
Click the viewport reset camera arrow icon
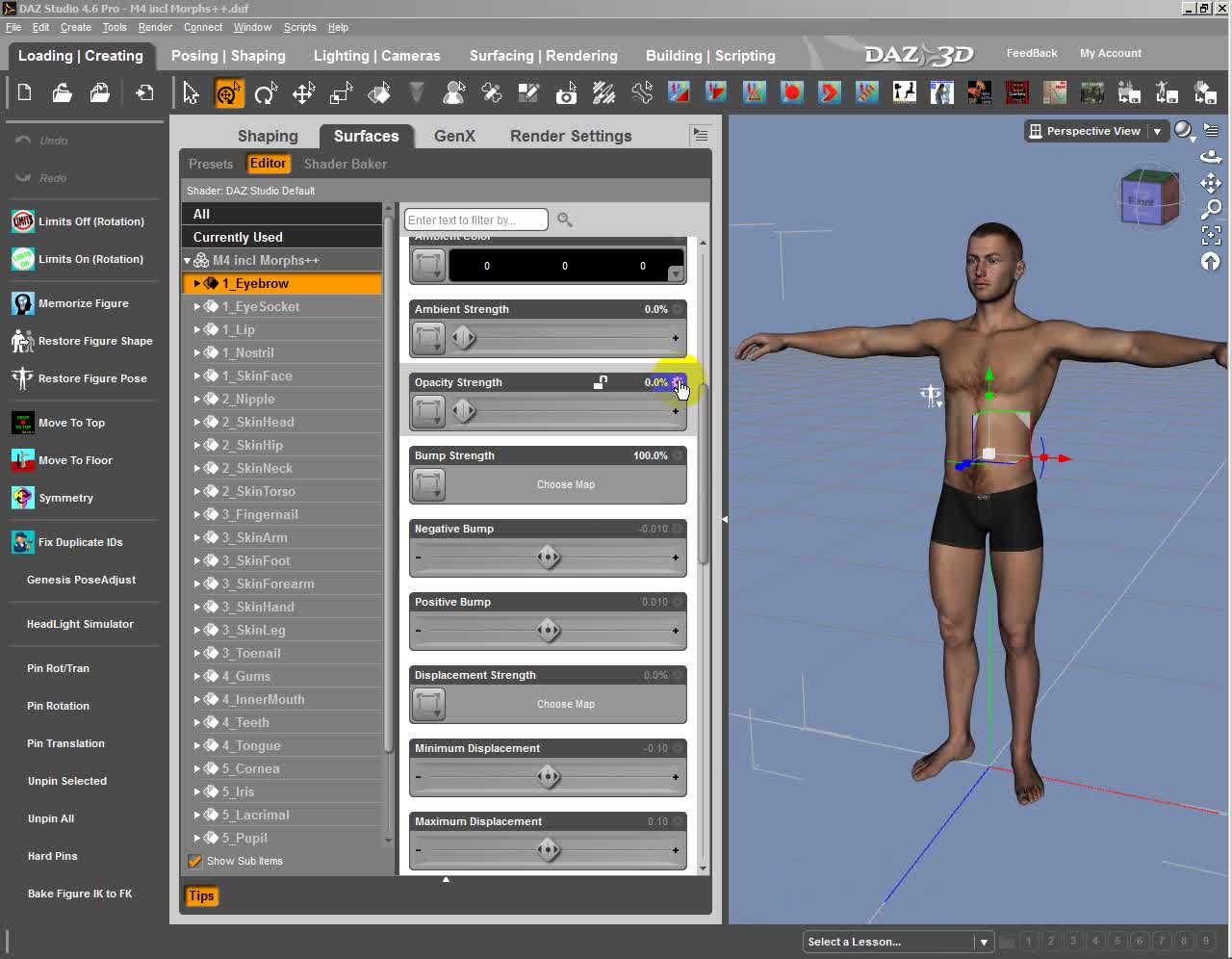point(1211,261)
